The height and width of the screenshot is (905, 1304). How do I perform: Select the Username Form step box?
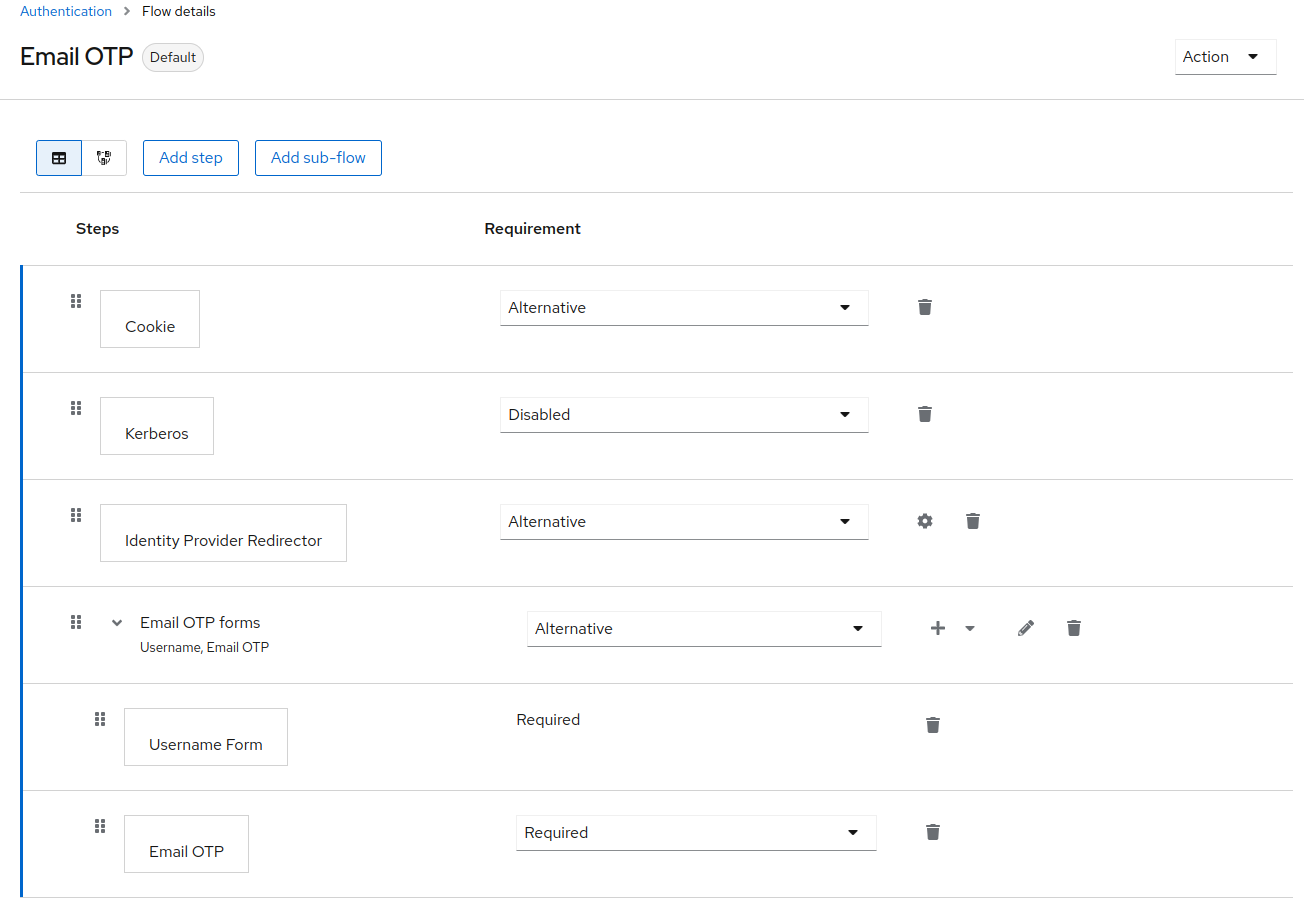206,737
